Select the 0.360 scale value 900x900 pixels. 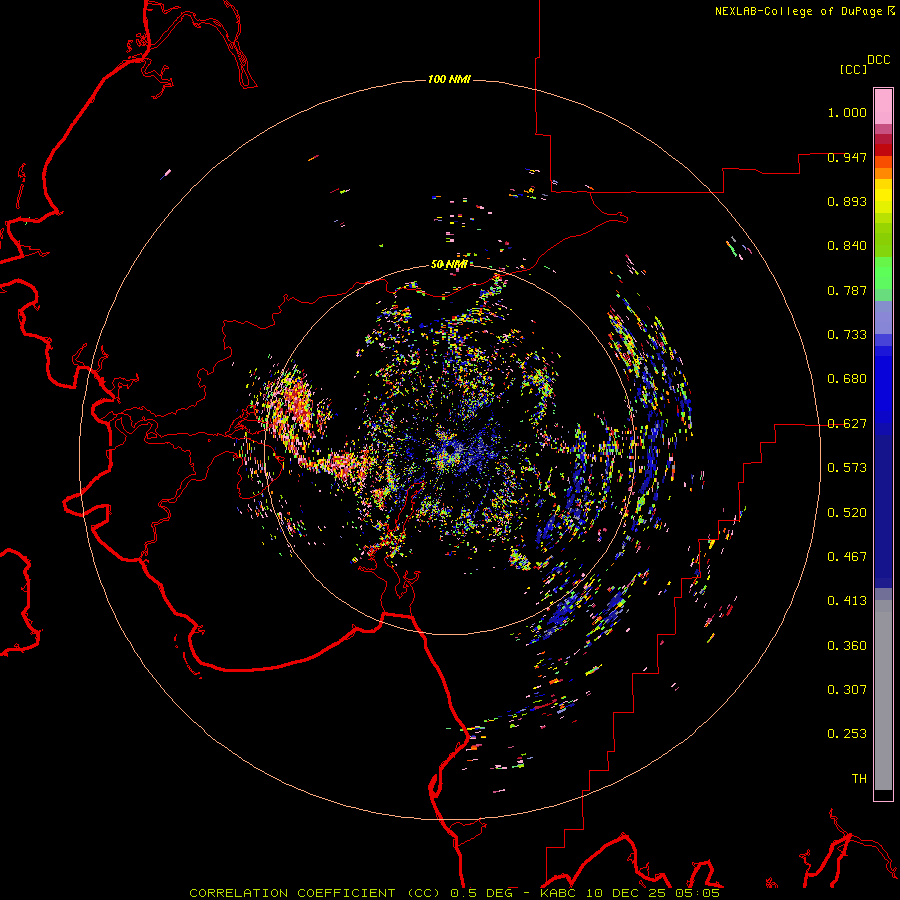coord(847,646)
